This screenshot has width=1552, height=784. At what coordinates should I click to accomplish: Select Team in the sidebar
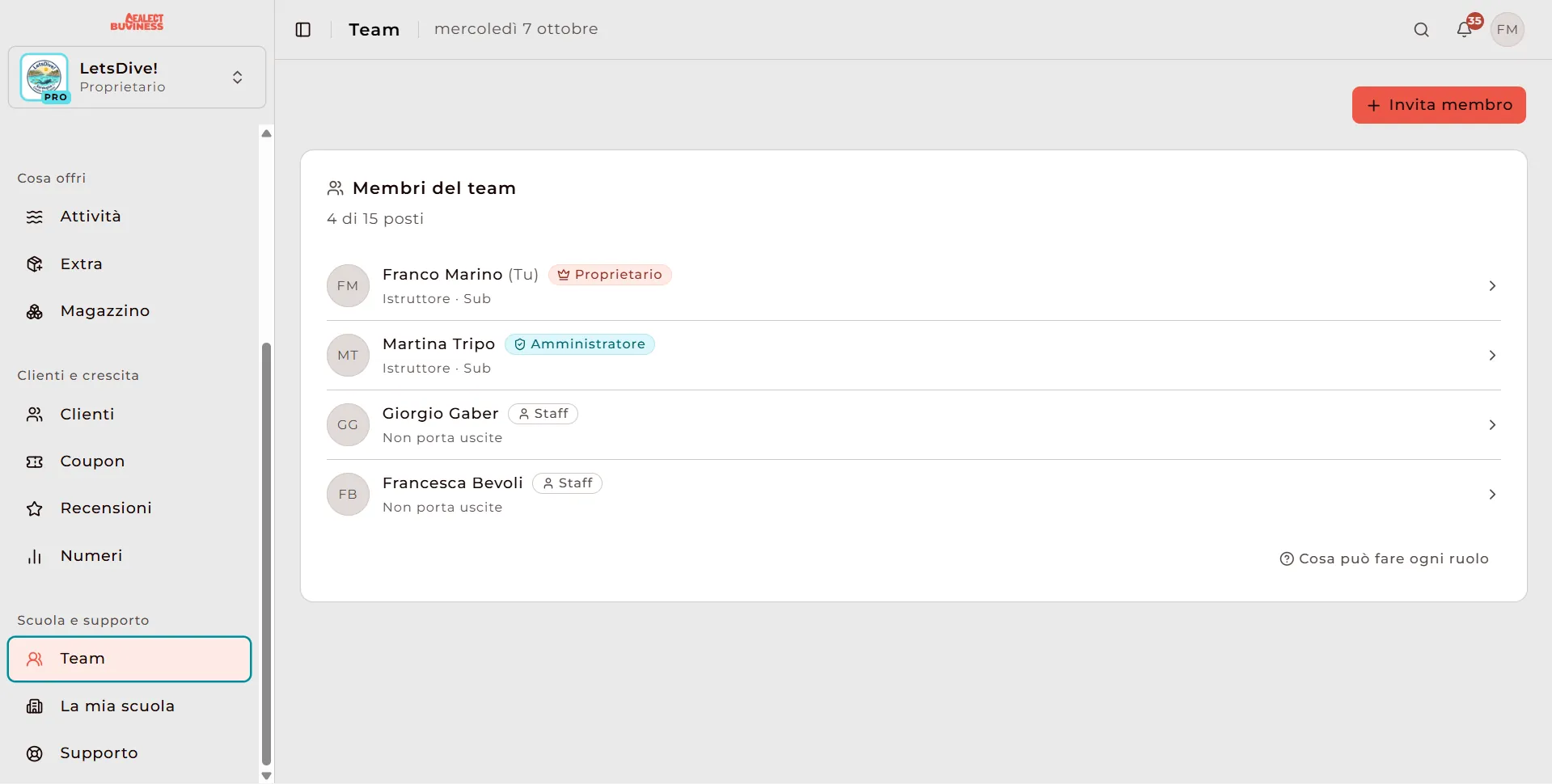pyautogui.click(x=129, y=659)
